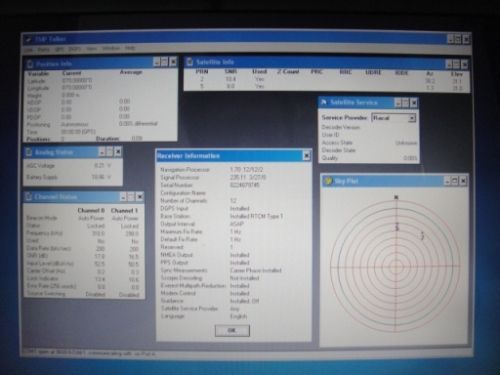Minimize the Sky Plot window

click(x=447, y=181)
